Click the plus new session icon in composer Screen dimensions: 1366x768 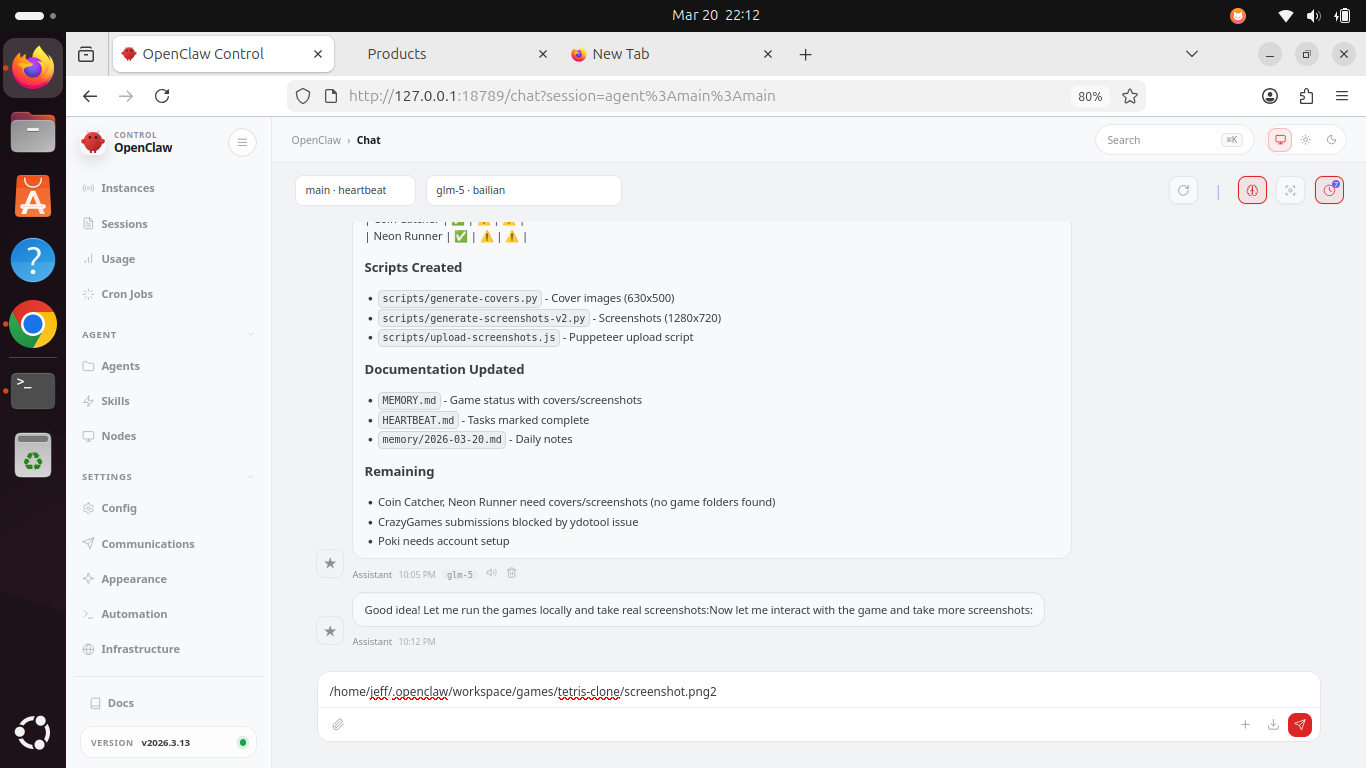tap(1245, 724)
